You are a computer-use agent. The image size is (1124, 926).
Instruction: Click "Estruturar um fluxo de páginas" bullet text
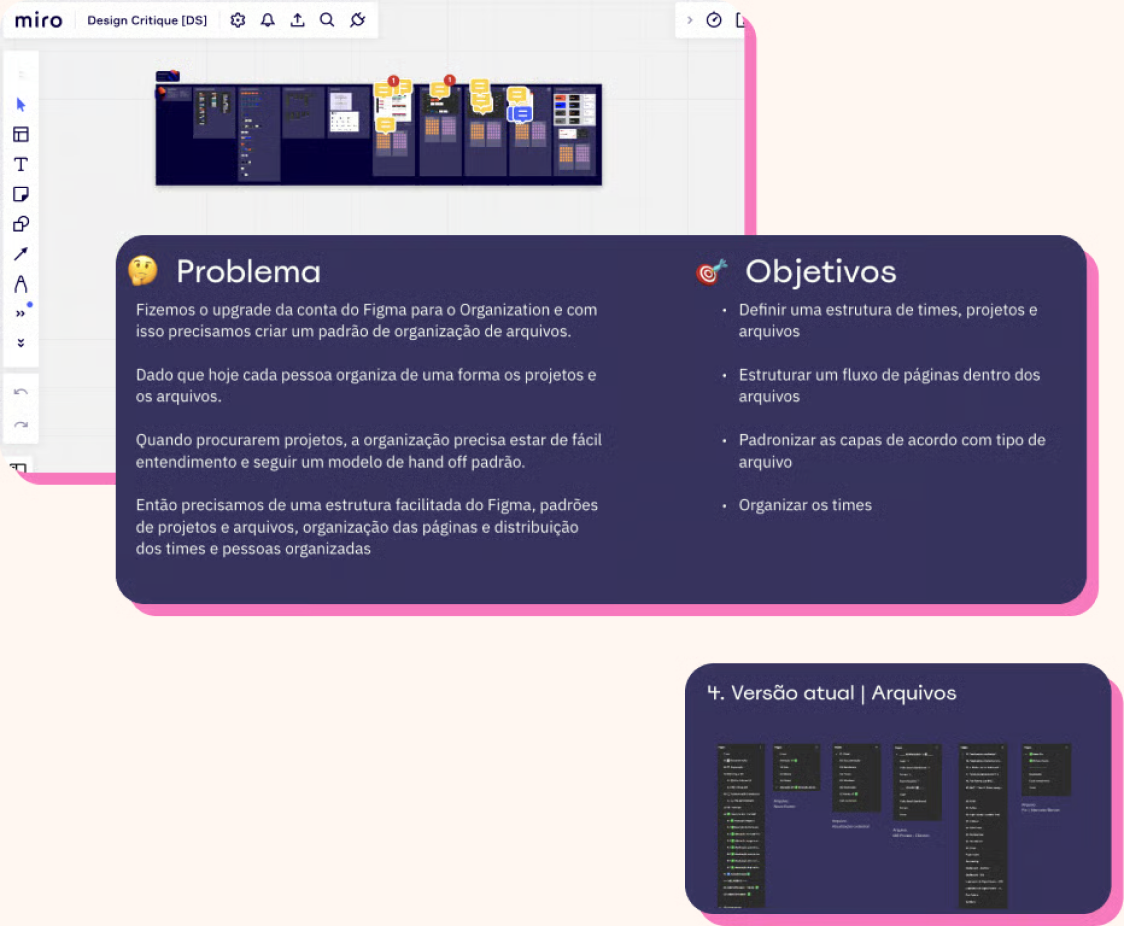click(890, 386)
